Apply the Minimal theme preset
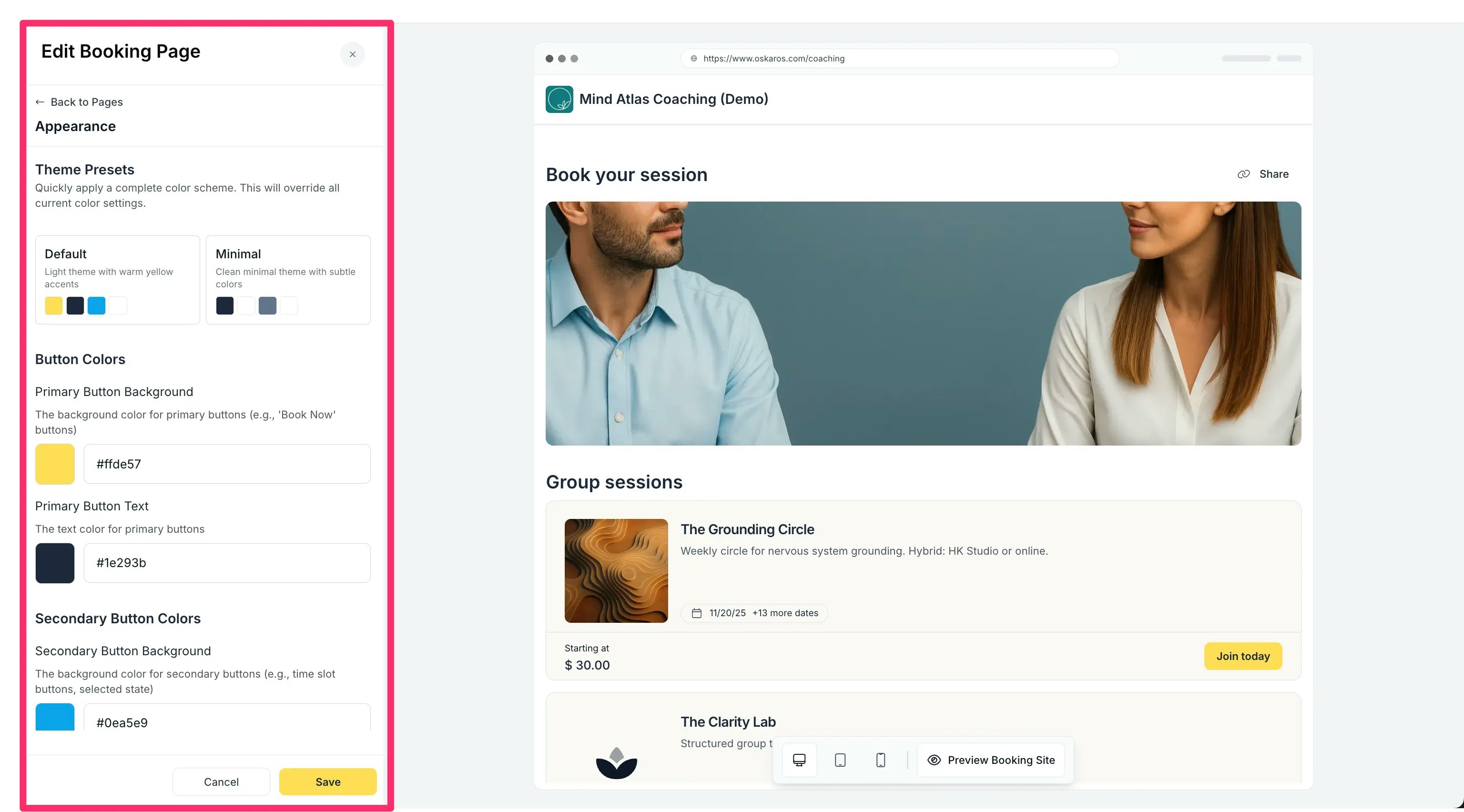 (x=288, y=280)
